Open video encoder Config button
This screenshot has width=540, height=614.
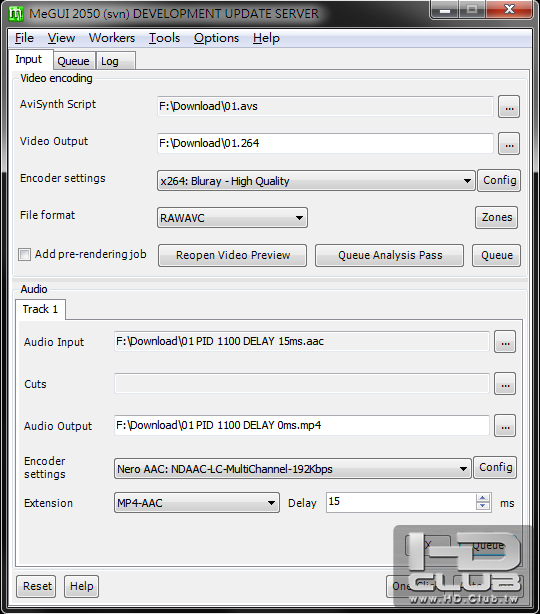499,181
